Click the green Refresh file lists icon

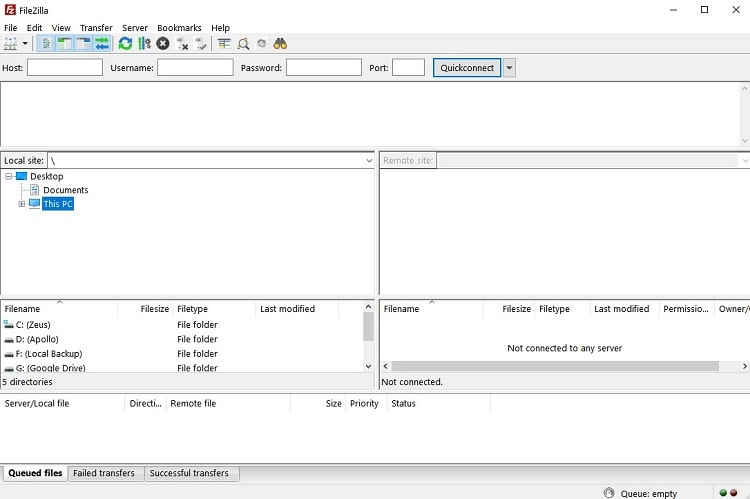[125, 44]
